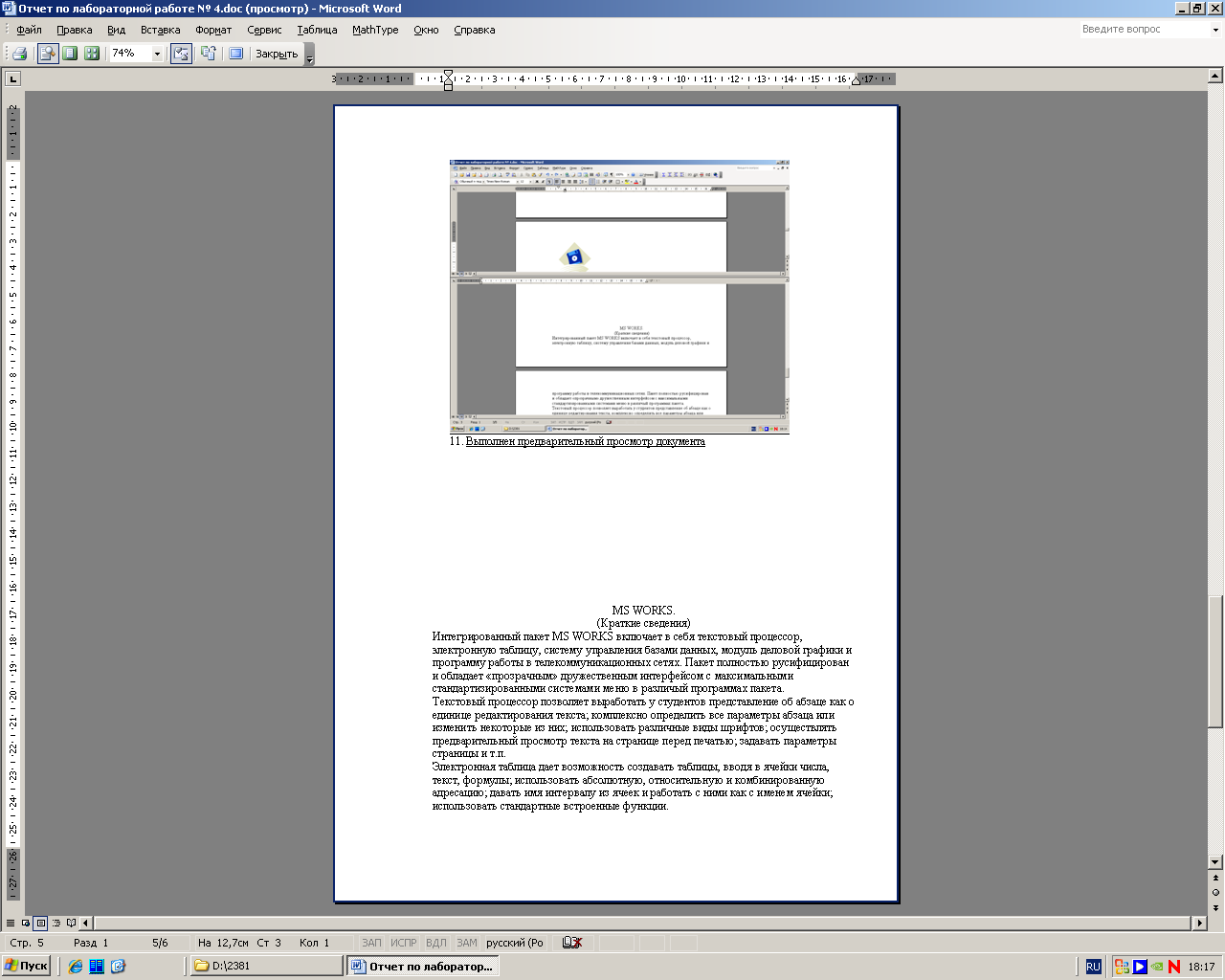
Task: Open the Сервис menu
Action: 264,30
